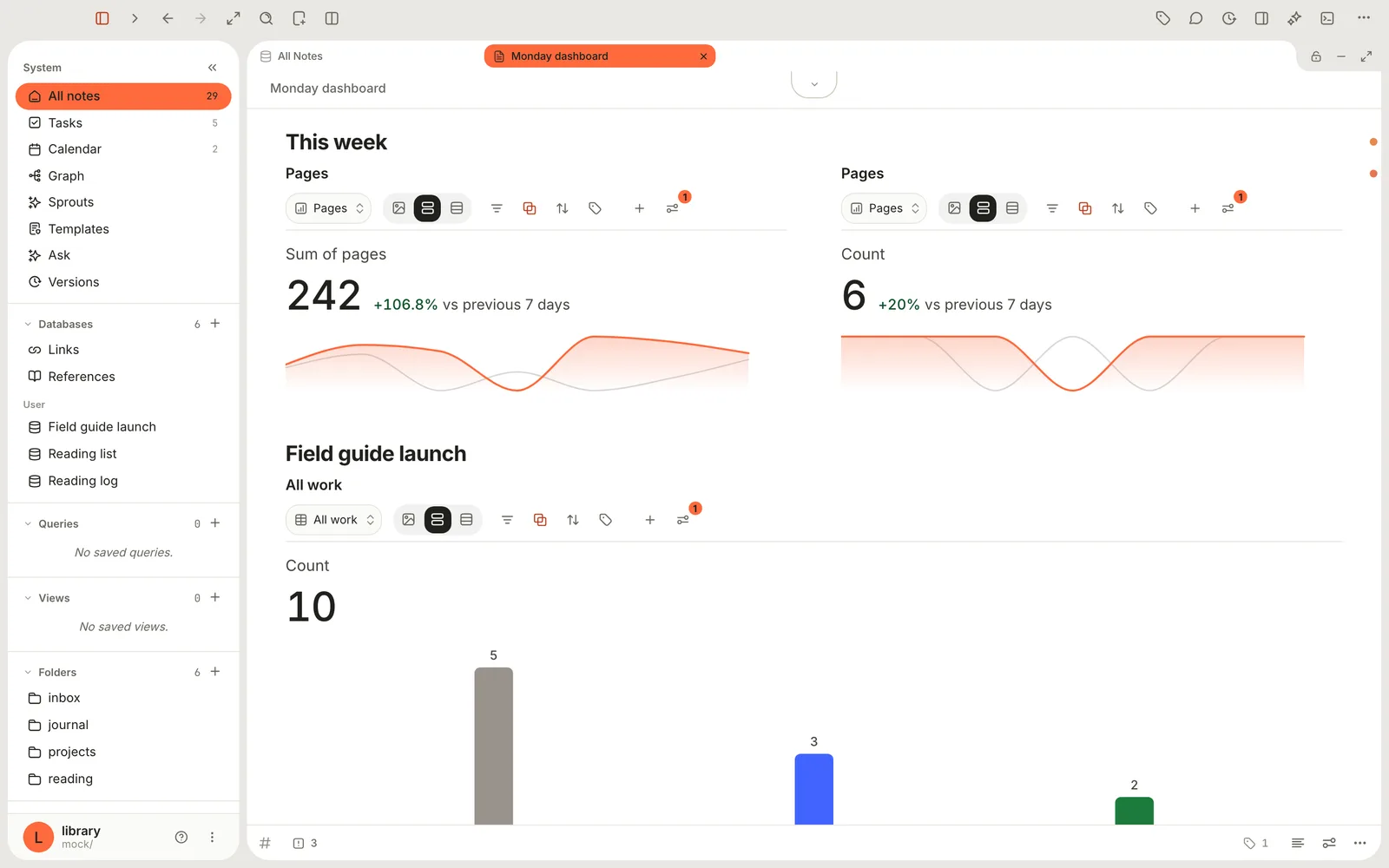Viewport: 1389px width, 868px height.
Task: Click the sort arrows in right Pages toolbar
Action: (x=1118, y=208)
